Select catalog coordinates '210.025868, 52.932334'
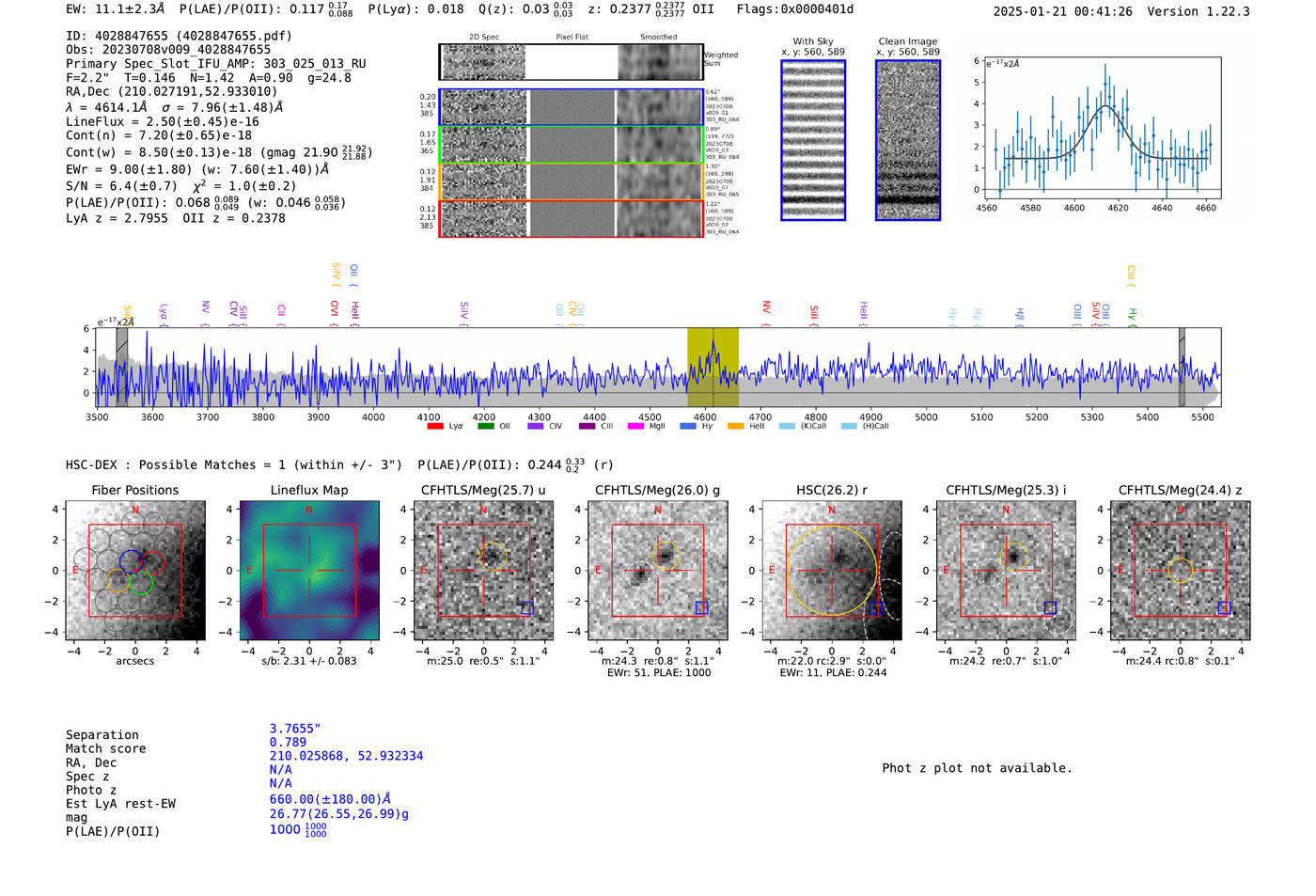The height and width of the screenshot is (896, 1316). click(346, 756)
